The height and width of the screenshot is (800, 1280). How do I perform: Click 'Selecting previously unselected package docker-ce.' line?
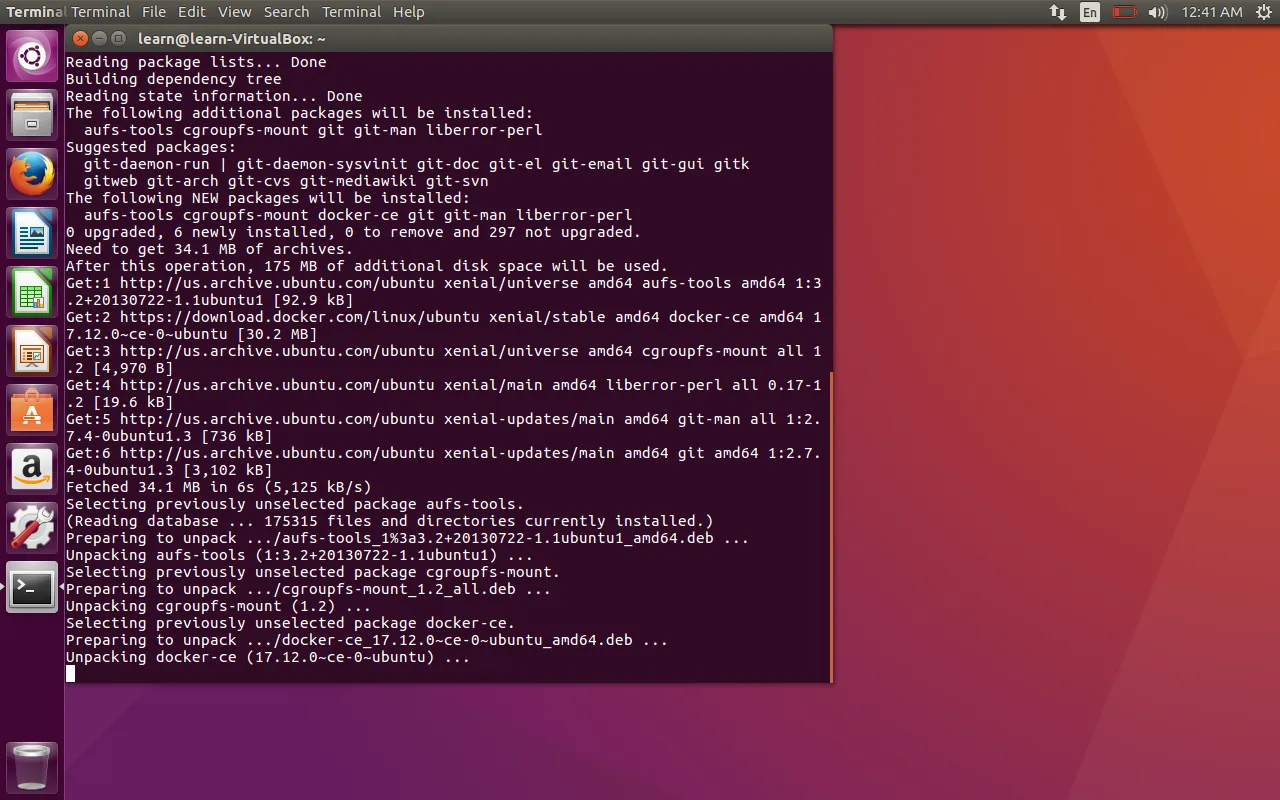tap(291, 623)
